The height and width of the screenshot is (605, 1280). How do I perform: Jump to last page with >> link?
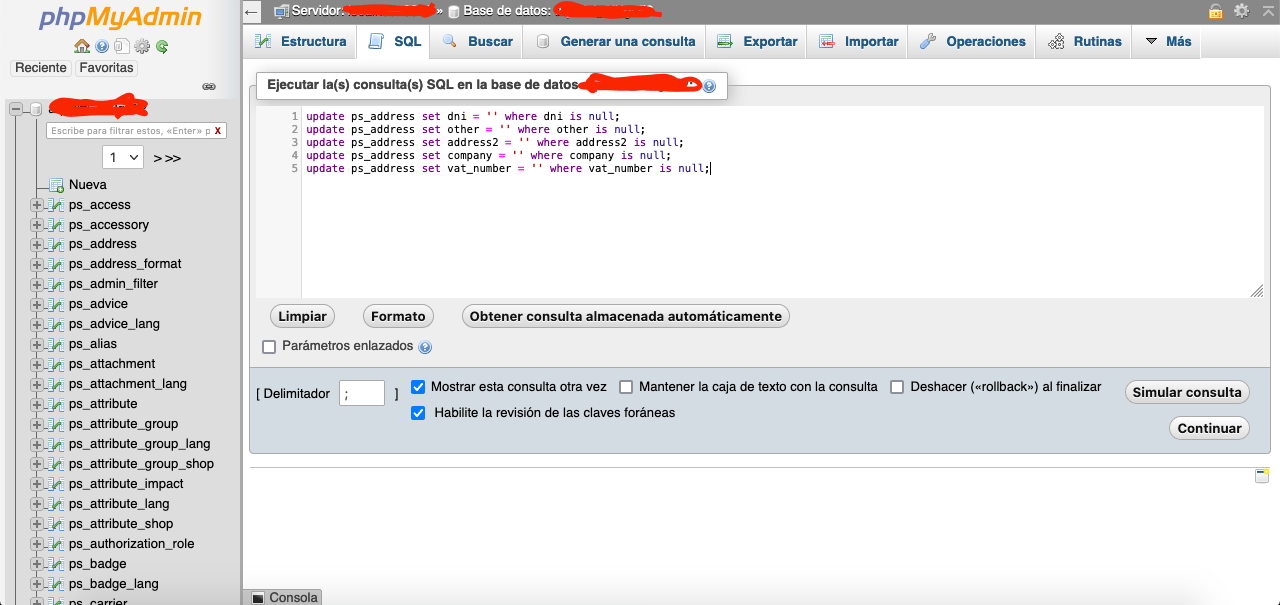[173, 158]
